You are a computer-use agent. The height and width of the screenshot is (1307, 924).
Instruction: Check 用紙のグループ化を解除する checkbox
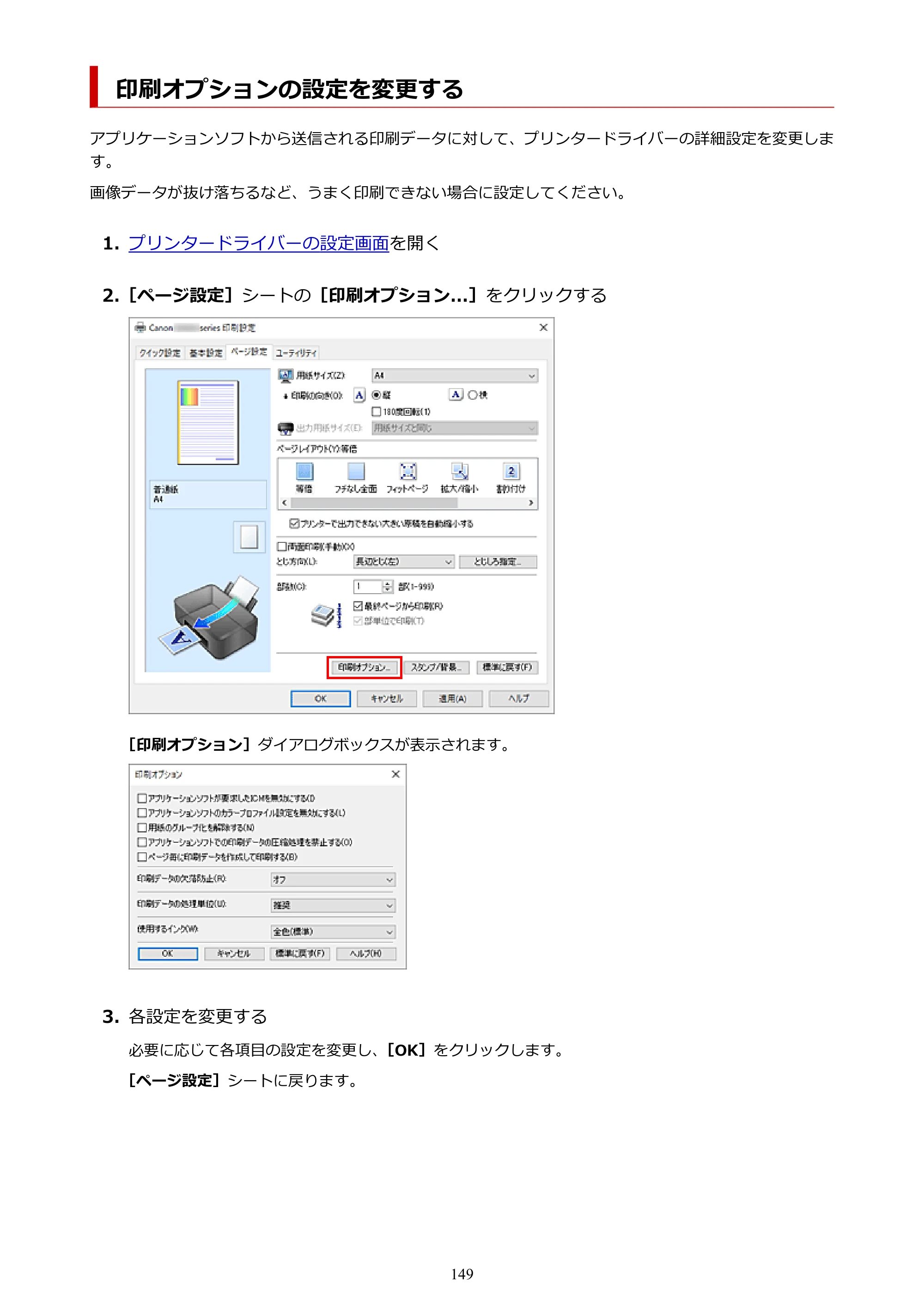click(x=142, y=828)
